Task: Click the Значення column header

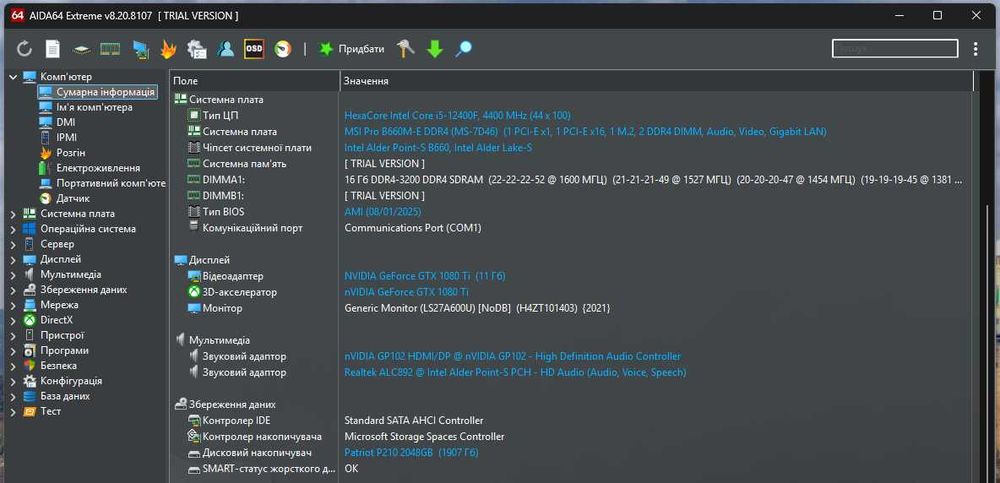Action: pyautogui.click(x=366, y=81)
